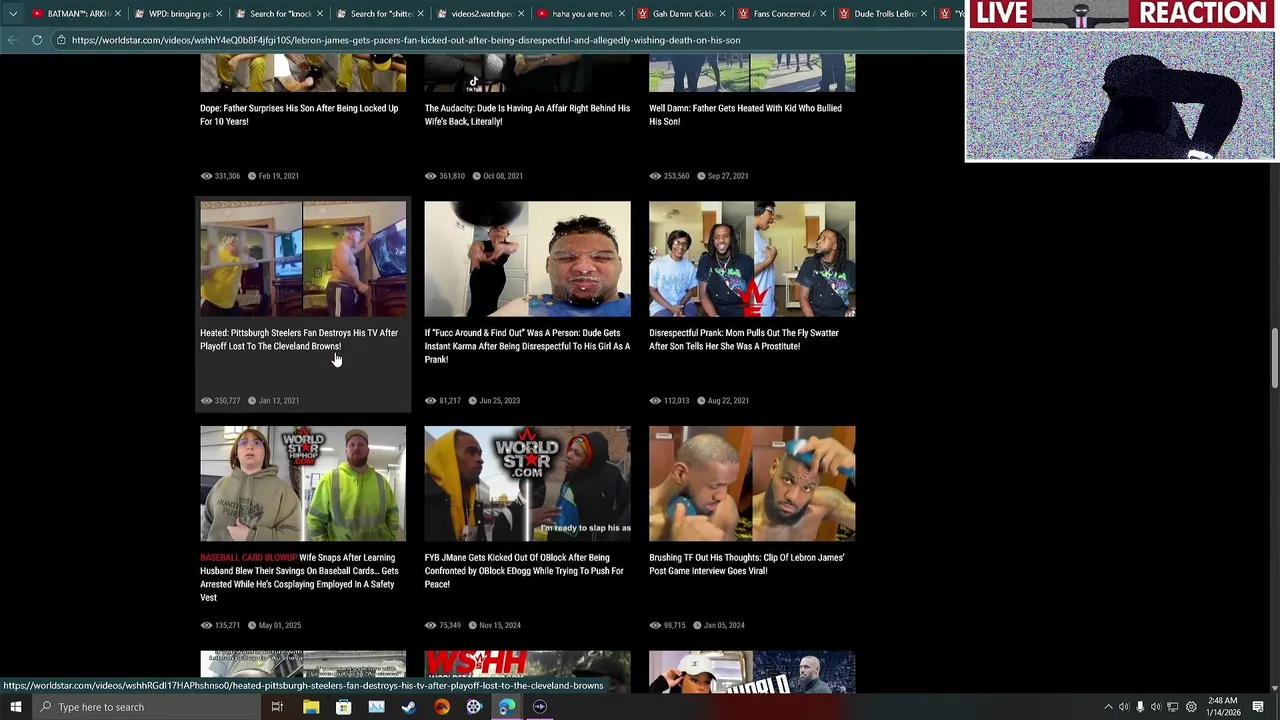Open Task View from the taskbar
Image resolution: width=1280 pixels, height=720 pixels.
277,707
